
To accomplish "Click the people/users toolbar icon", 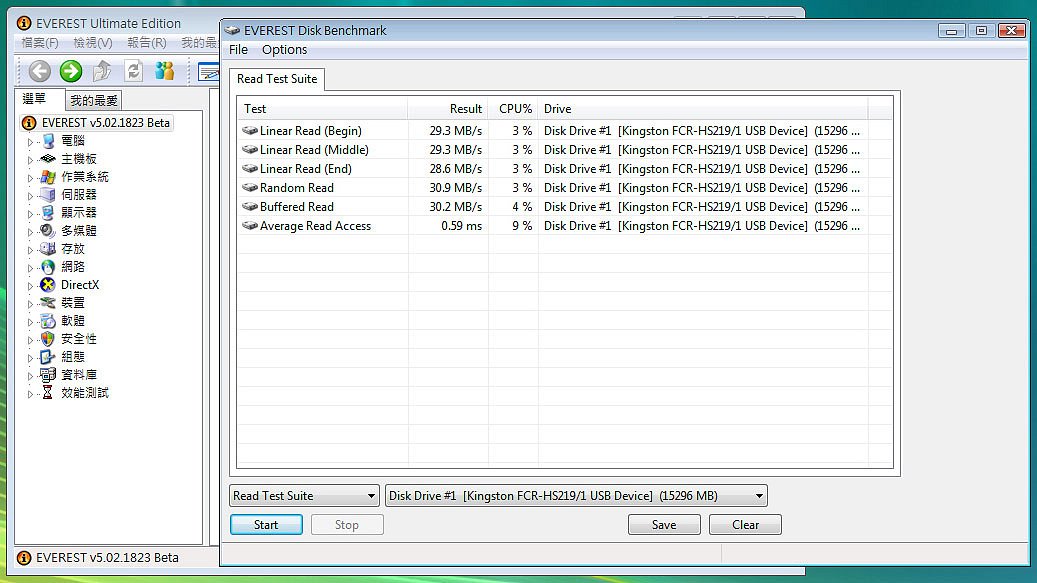I will pos(165,71).
